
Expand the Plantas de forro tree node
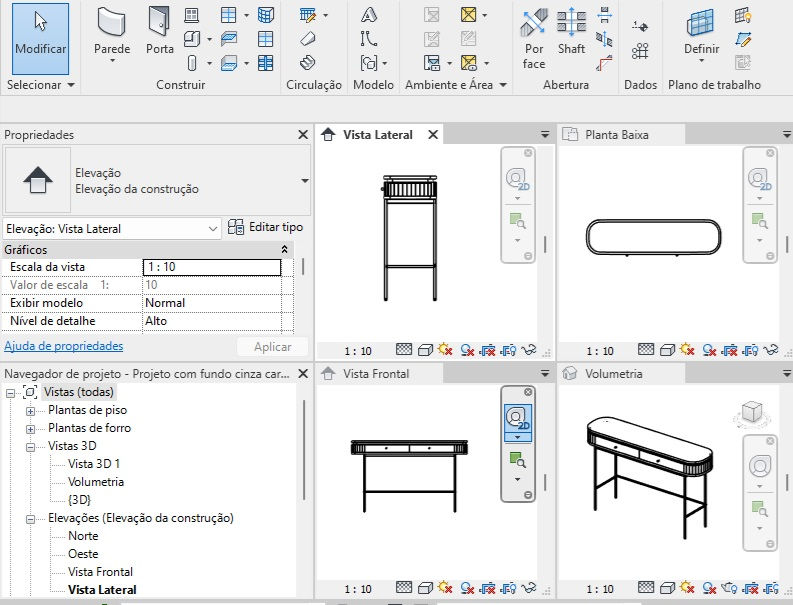pos(30,429)
